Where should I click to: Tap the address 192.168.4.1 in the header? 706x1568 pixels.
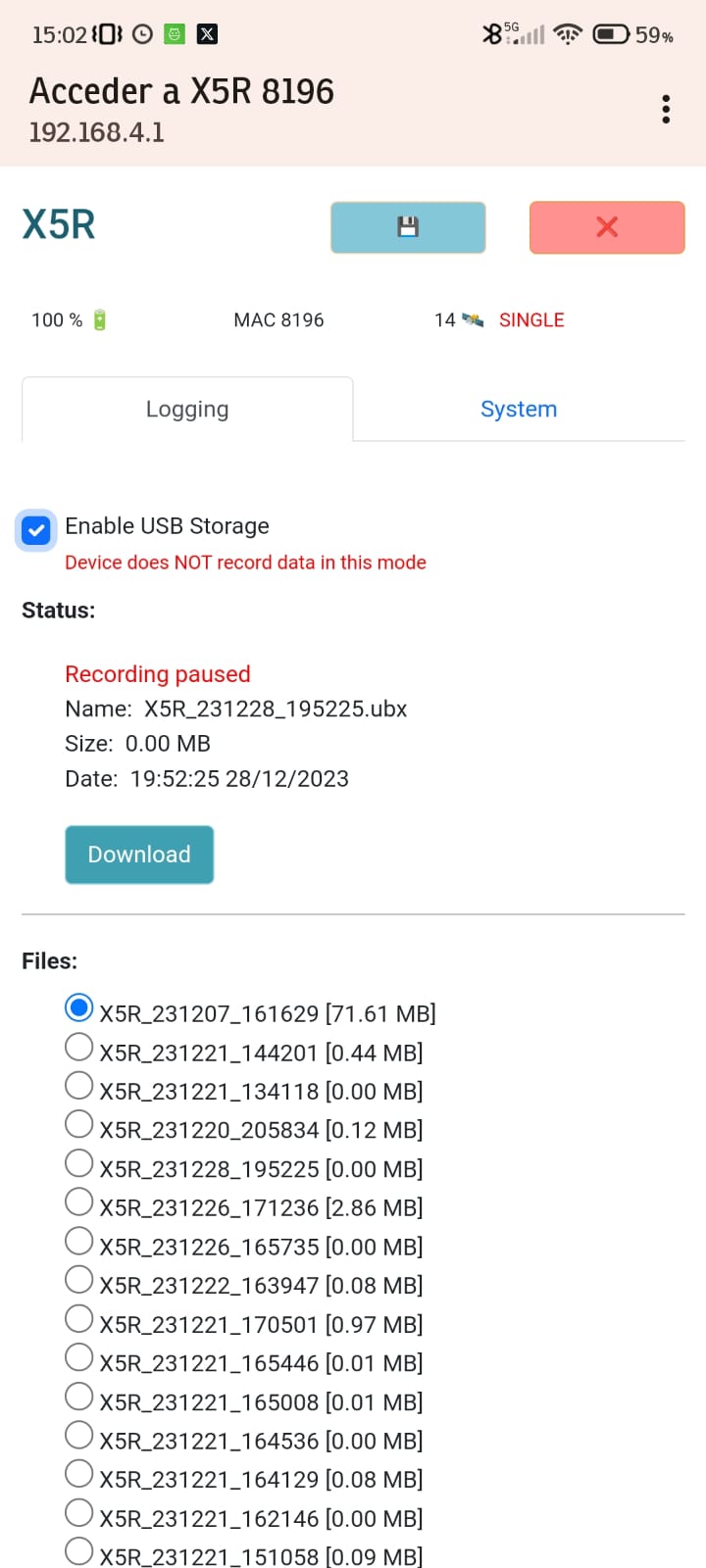pyautogui.click(x=96, y=131)
